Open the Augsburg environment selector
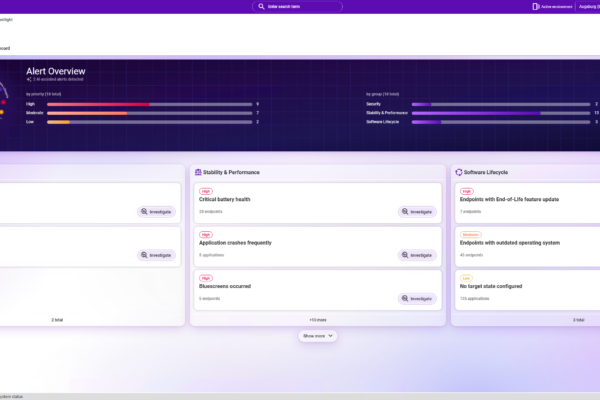Image resolution: width=600 pixels, height=400 pixels. tap(589, 7)
